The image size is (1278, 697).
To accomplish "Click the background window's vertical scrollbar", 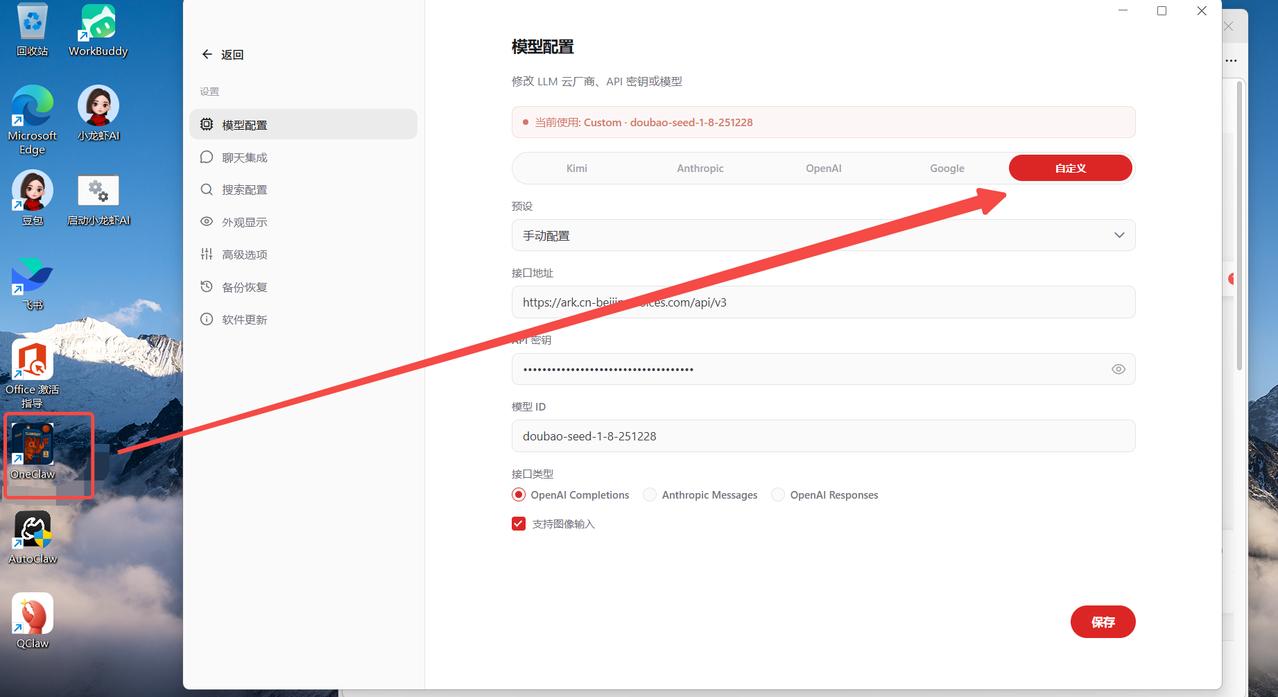I will (x=1241, y=225).
